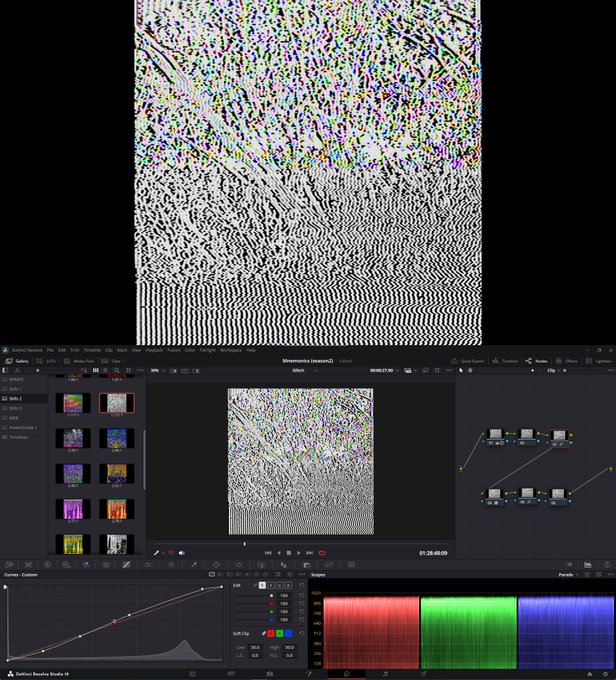Enable the Y luminance curve channel
Screen dimensions: 616x680
262,585
